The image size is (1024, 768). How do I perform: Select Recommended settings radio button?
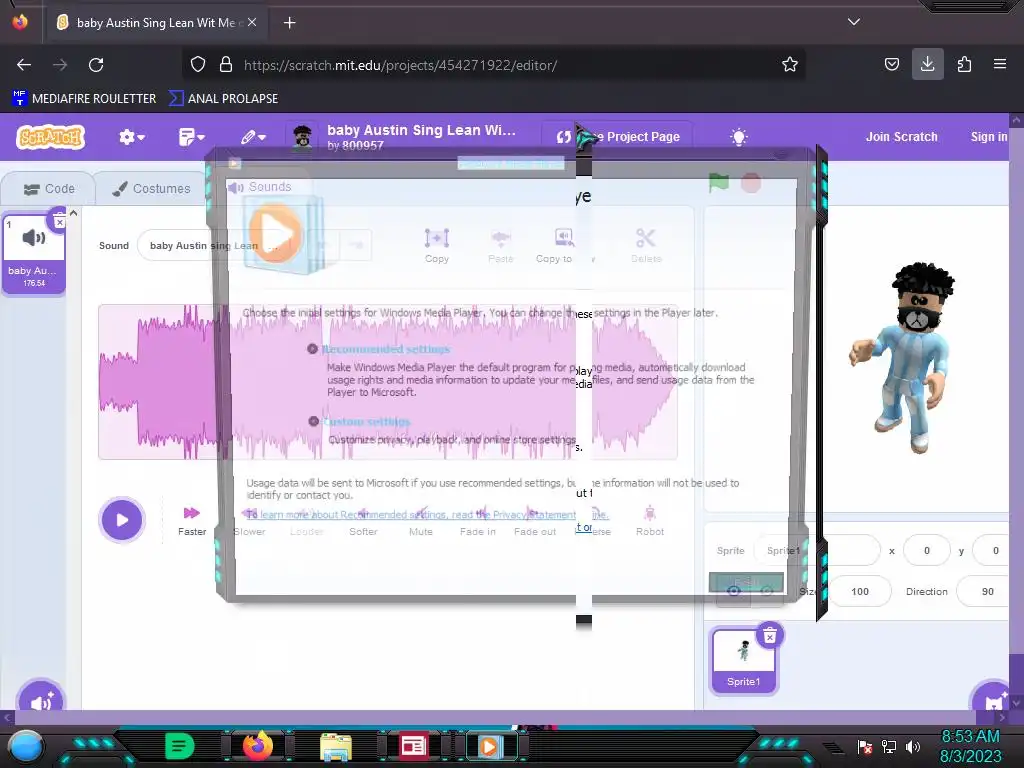(312, 349)
